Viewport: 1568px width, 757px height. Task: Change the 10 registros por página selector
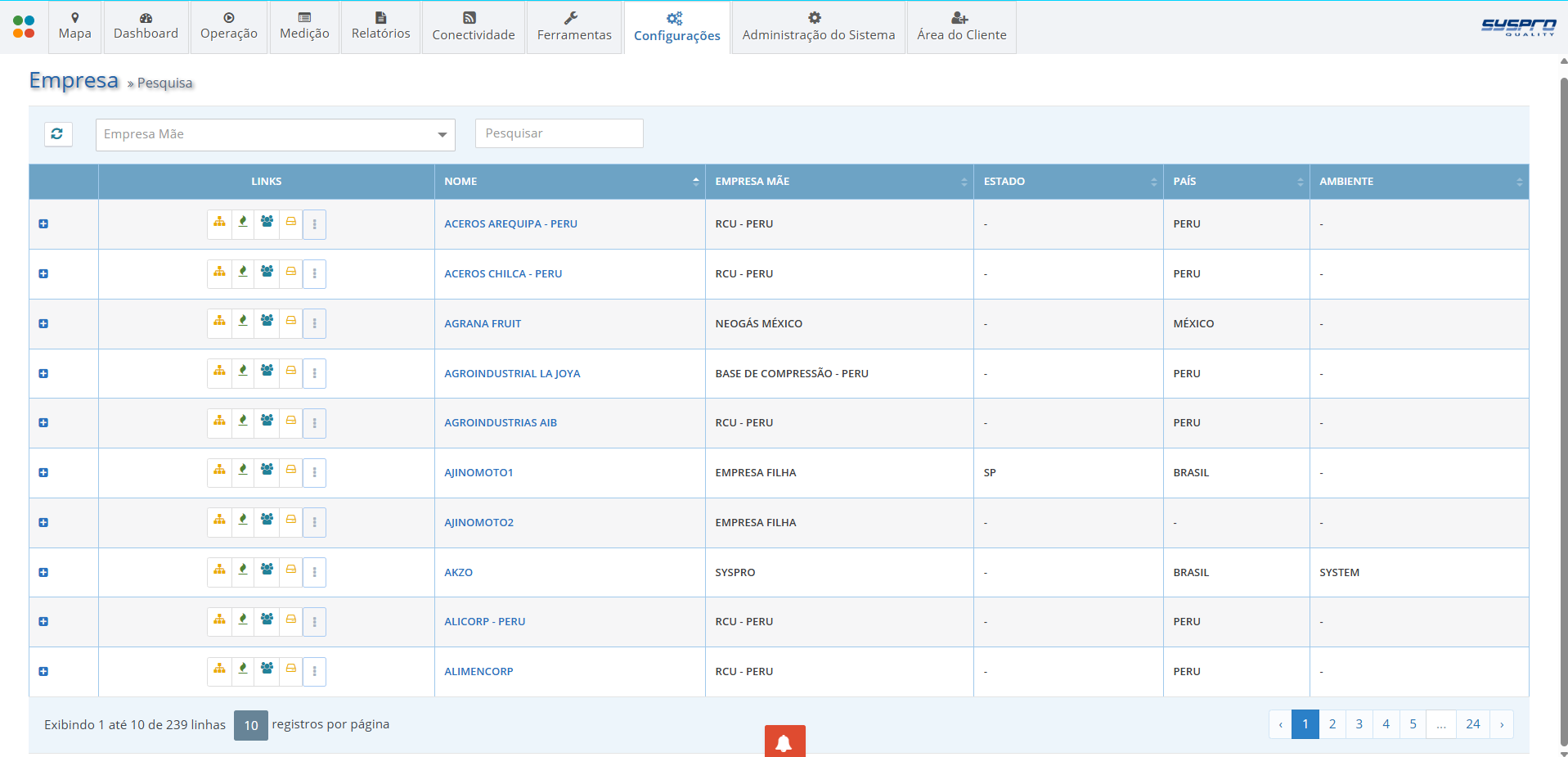(251, 725)
